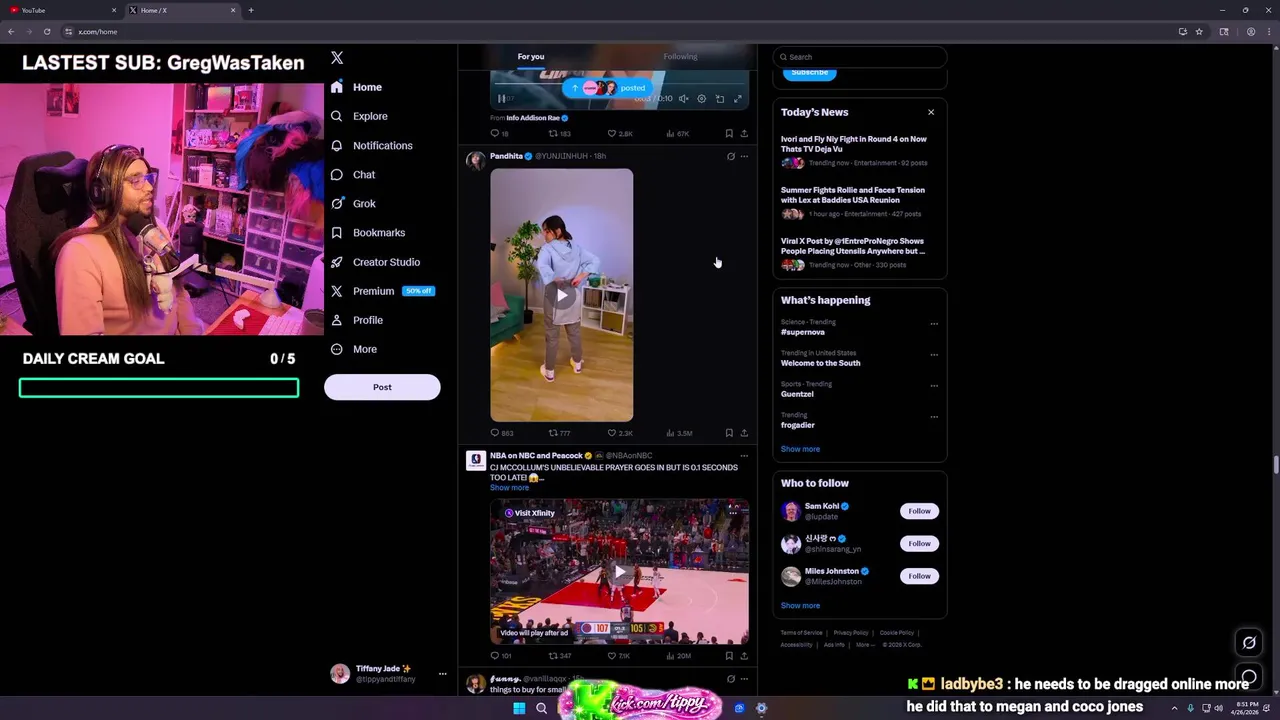Expand the More menu in the sidebar

[x=354, y=349]
